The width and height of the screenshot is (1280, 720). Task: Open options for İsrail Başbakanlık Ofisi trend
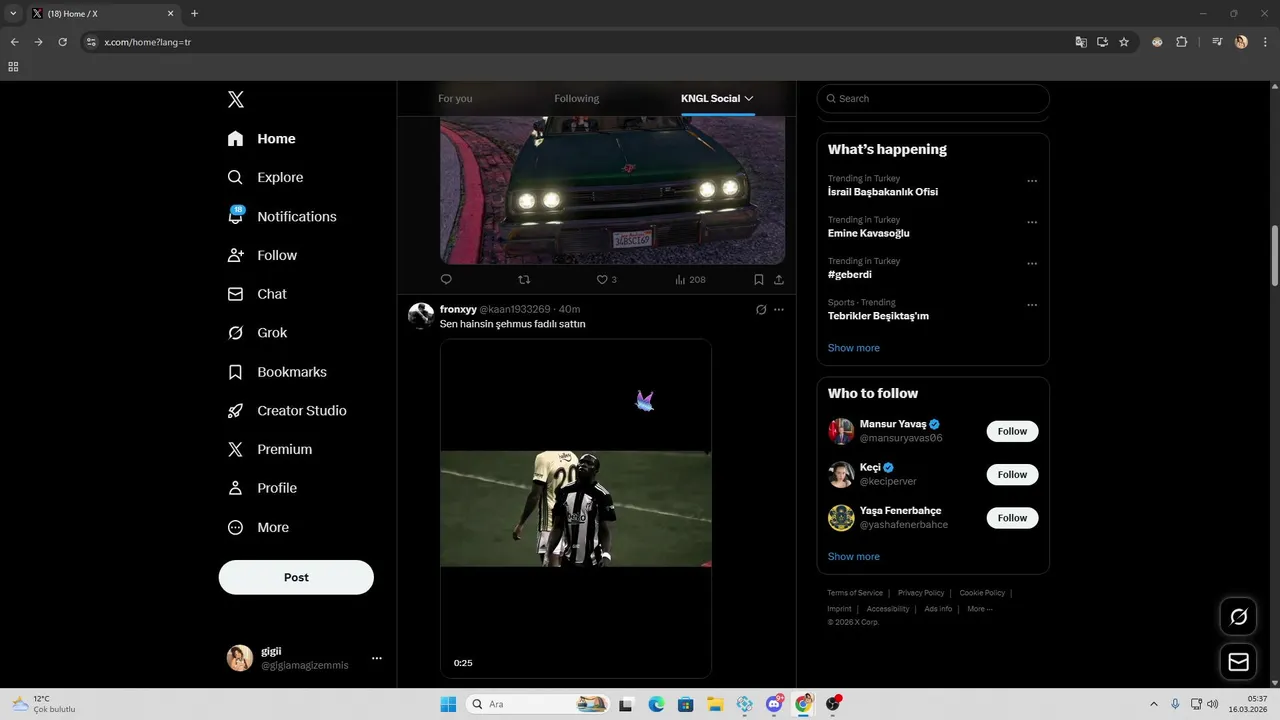(1032, 181)
